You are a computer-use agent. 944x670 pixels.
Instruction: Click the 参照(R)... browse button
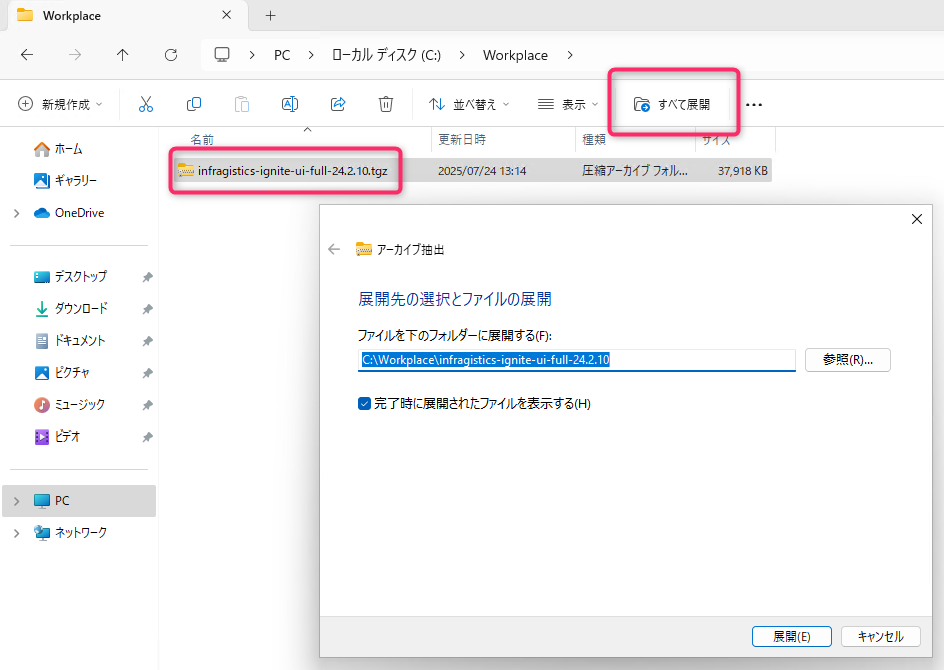[x=848, y=360]
